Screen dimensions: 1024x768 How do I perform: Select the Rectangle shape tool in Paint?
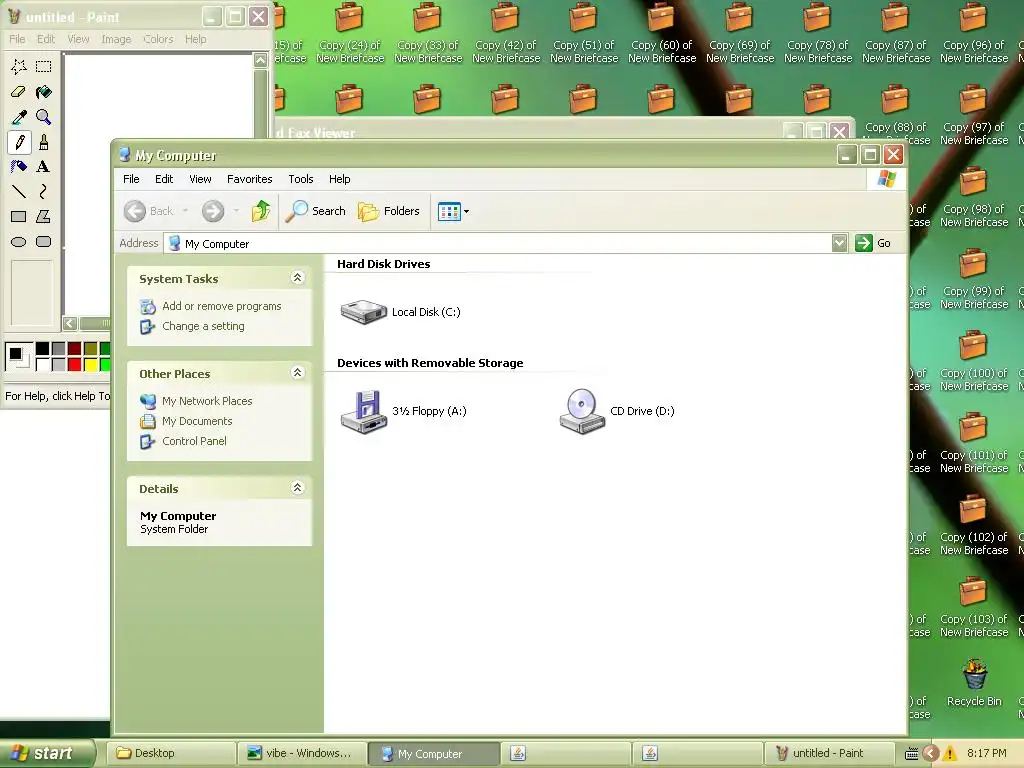(x=19, y=217)
